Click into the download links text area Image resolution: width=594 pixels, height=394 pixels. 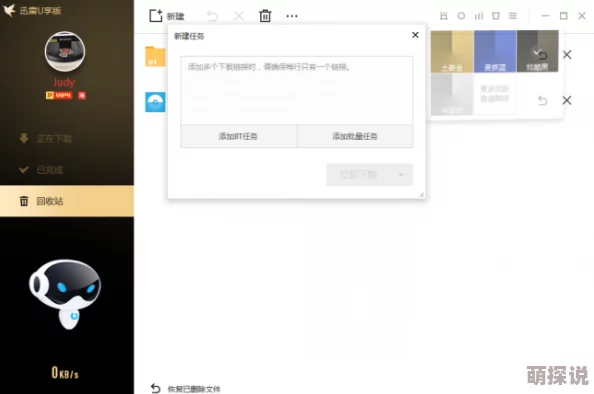pyautogui.click(x=297, y=90)
